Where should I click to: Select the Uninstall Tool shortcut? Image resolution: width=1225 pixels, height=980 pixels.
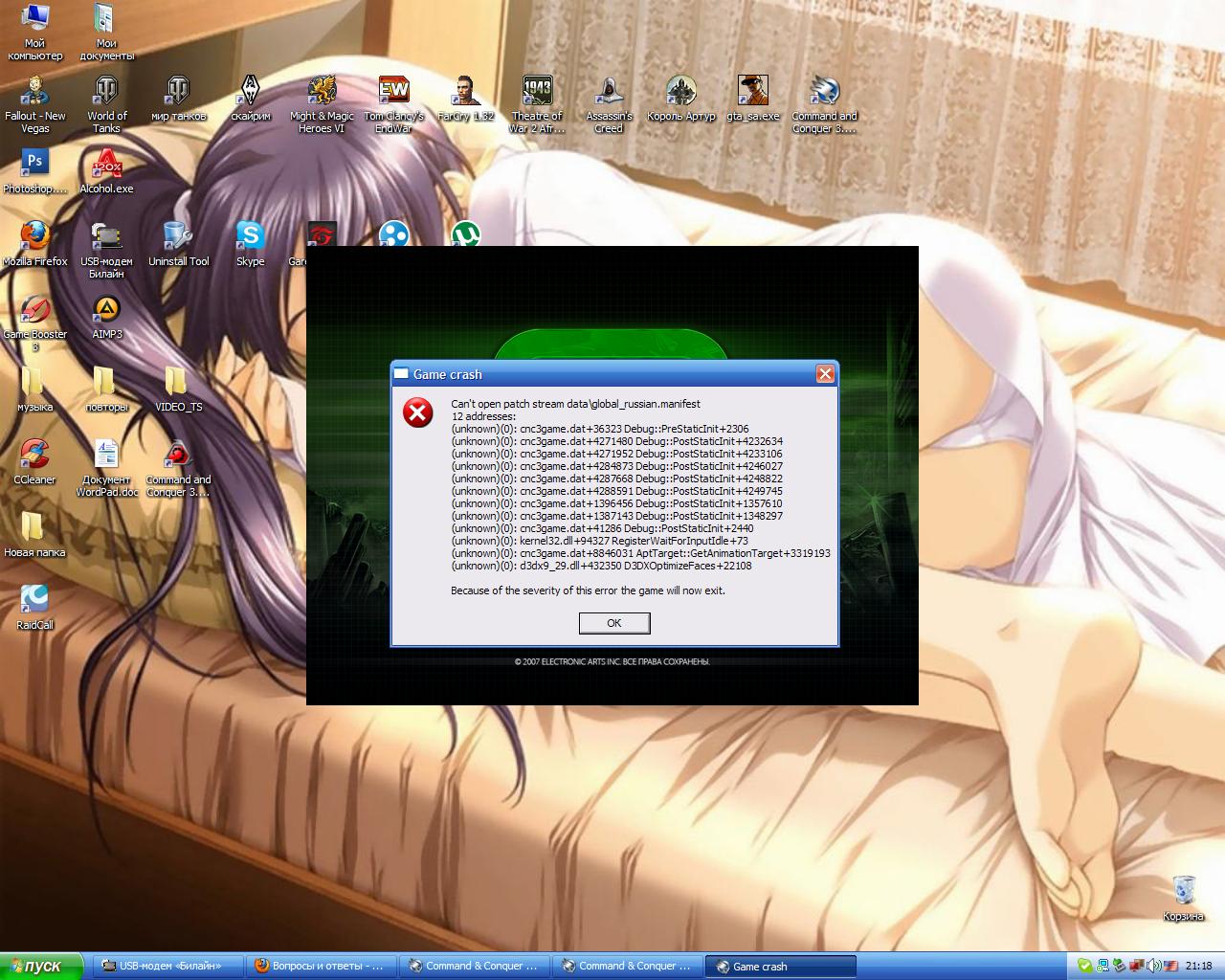(178, 244)
